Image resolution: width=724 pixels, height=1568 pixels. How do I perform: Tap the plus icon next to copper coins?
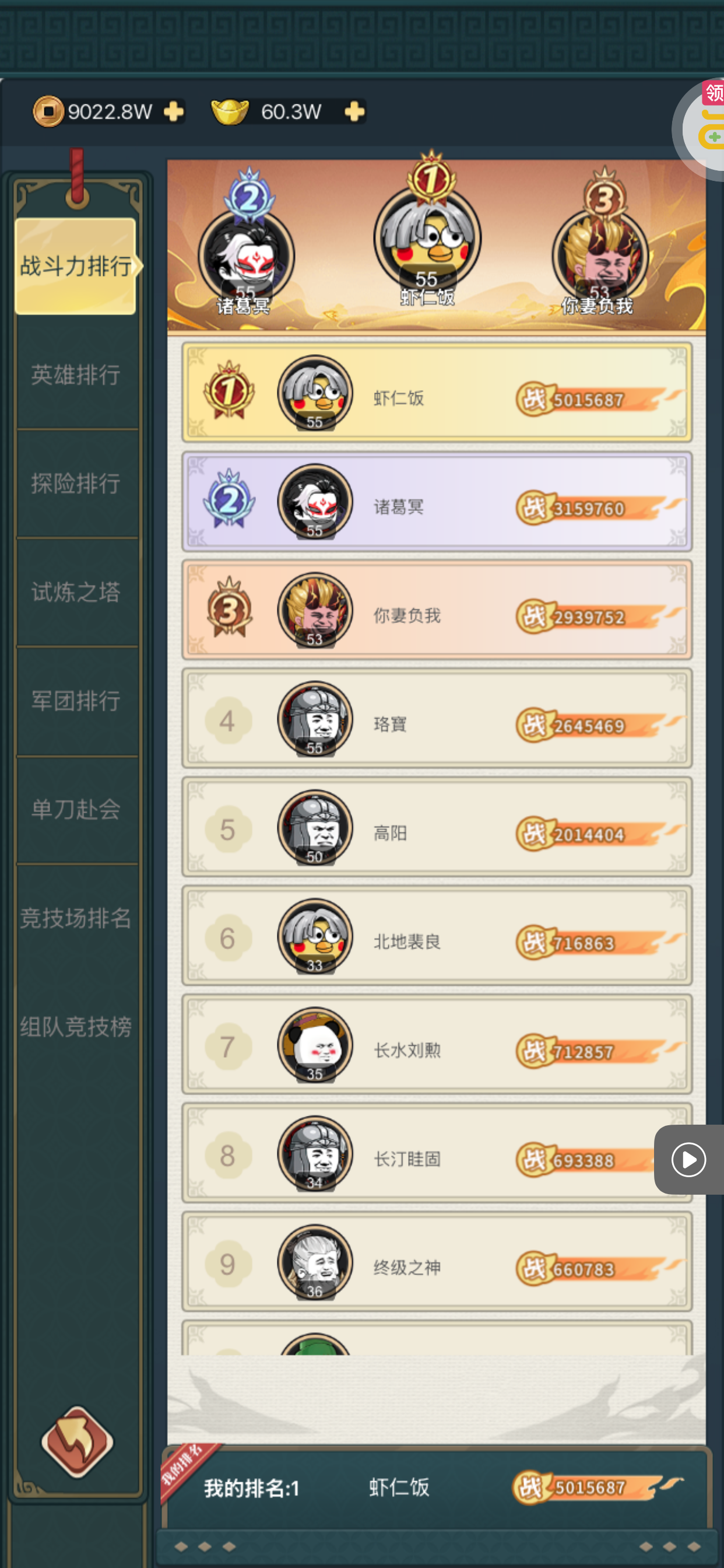[174, 111]
